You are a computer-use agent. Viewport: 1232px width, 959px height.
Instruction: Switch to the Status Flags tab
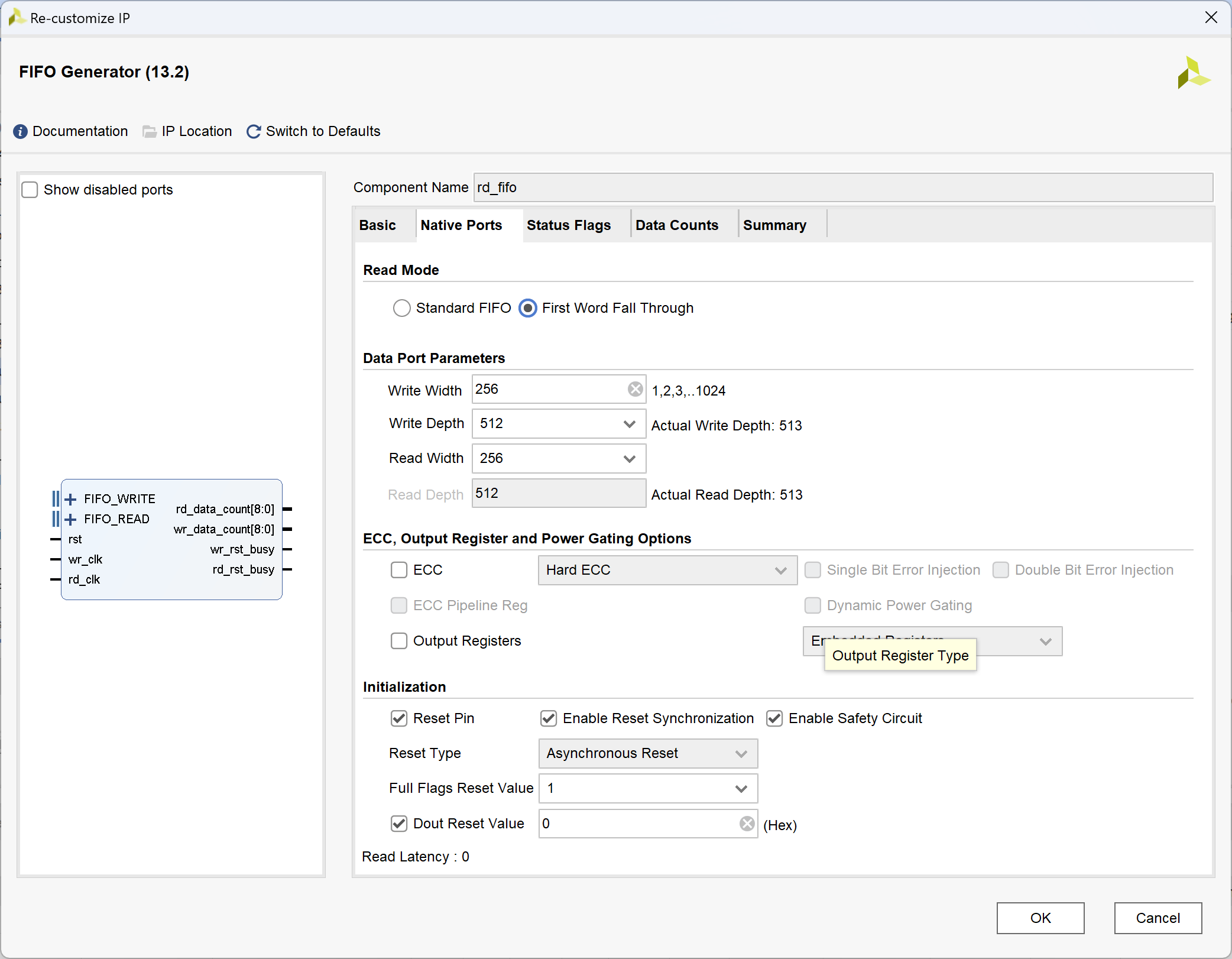point(569,225)
